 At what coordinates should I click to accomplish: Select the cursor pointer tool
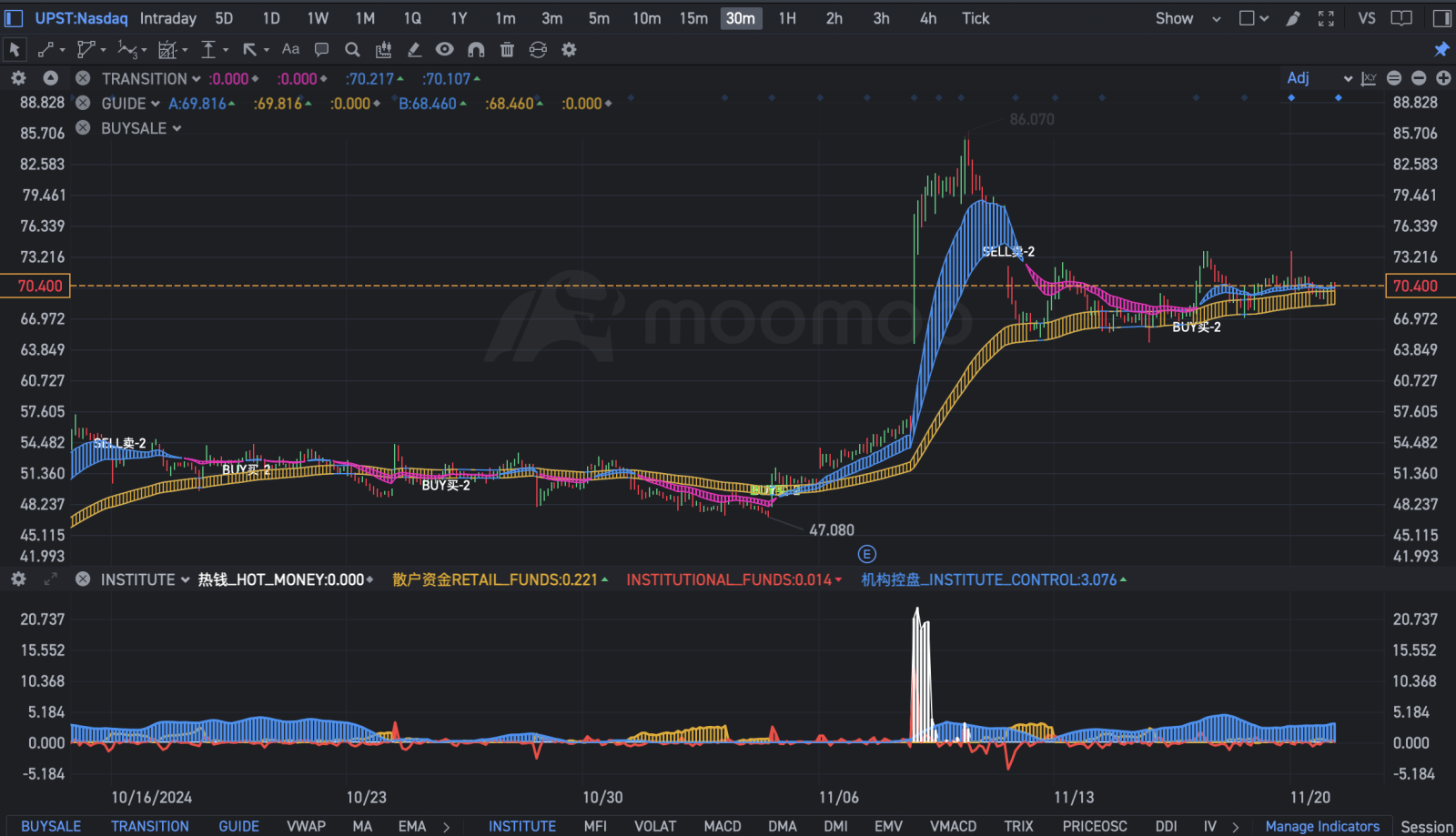tap(15, 50)
